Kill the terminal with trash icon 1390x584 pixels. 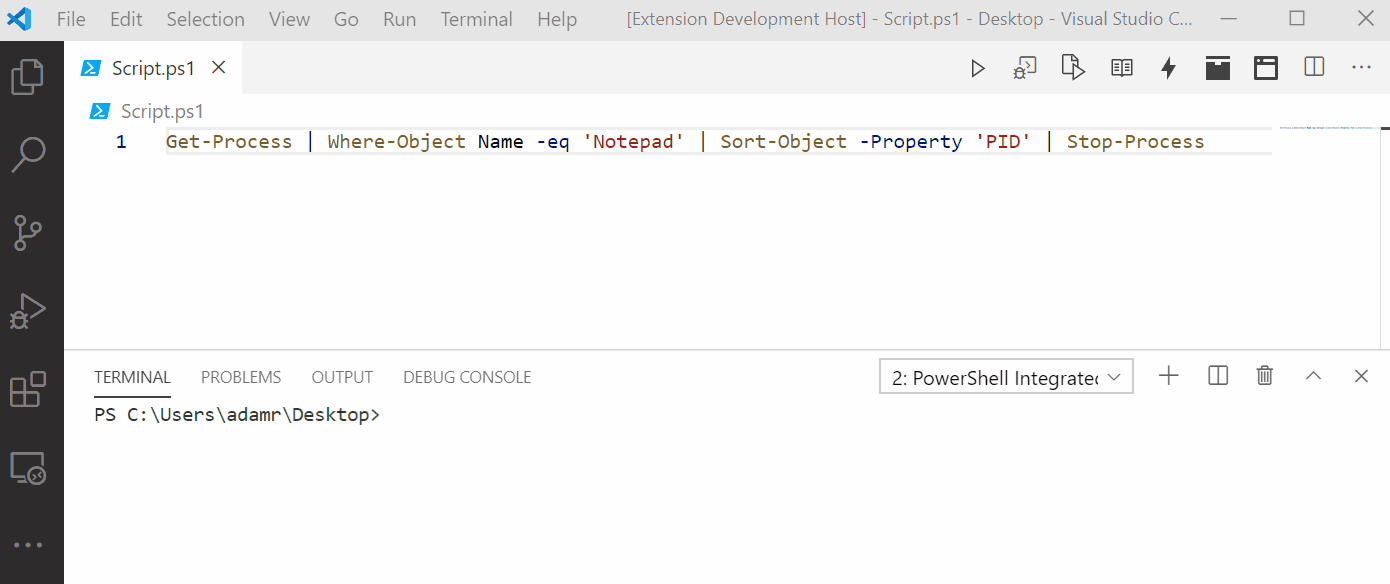[x=1265, y=376]
